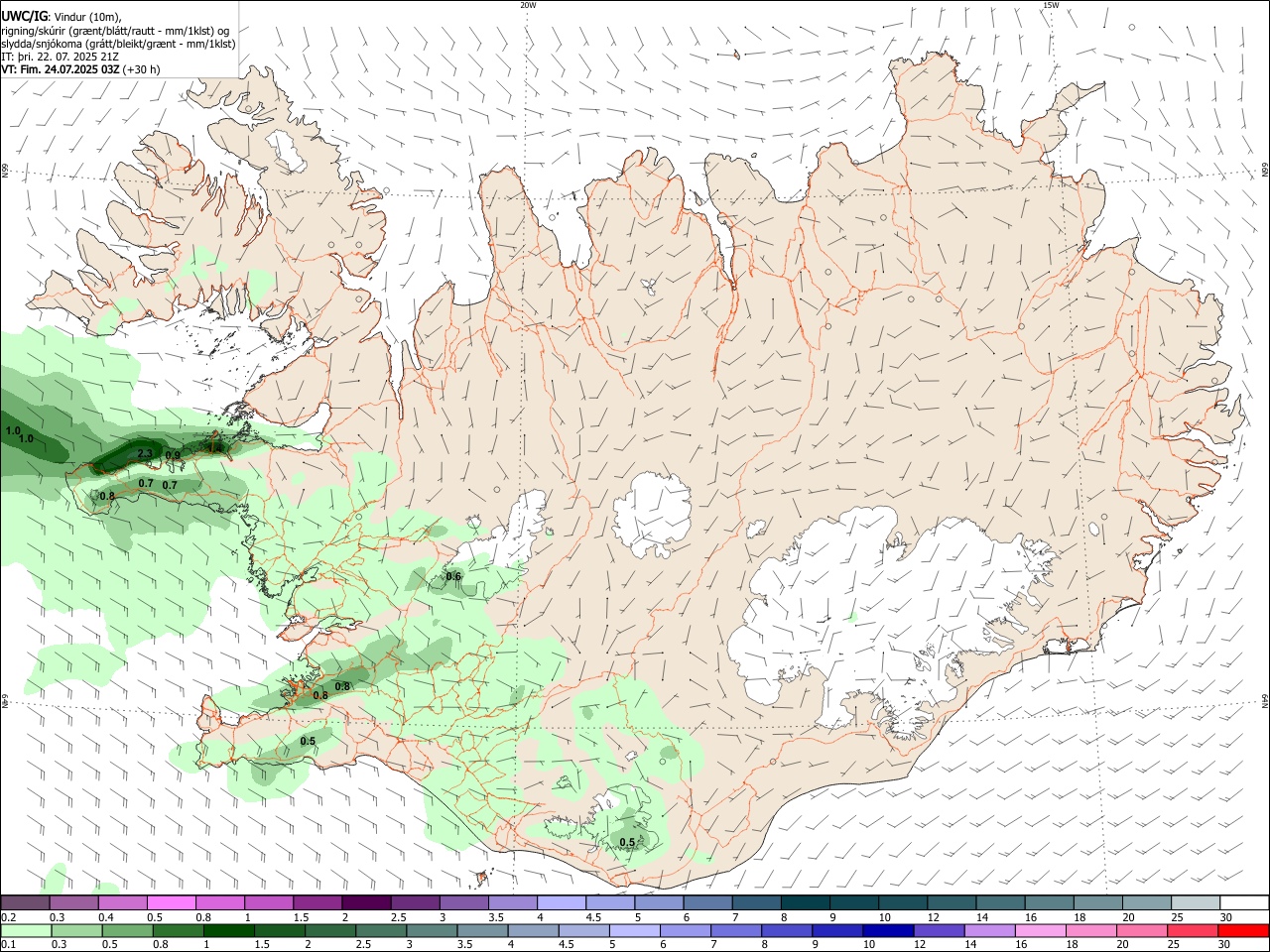Click the 0.1 label starting the rain legend
This screenshot has height=952, width=1270.
pos(9,945)
